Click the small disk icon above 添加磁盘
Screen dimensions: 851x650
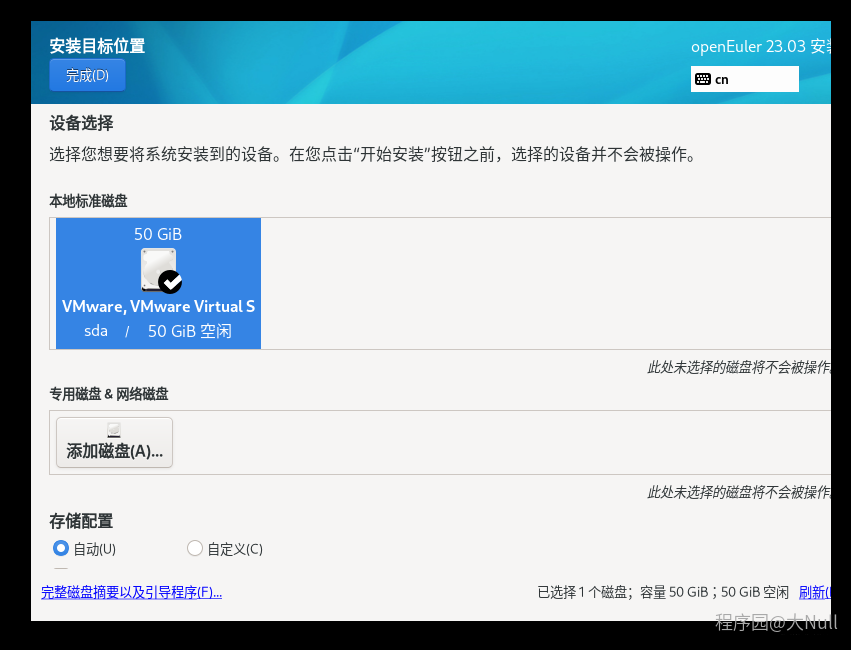pos(114,429)
